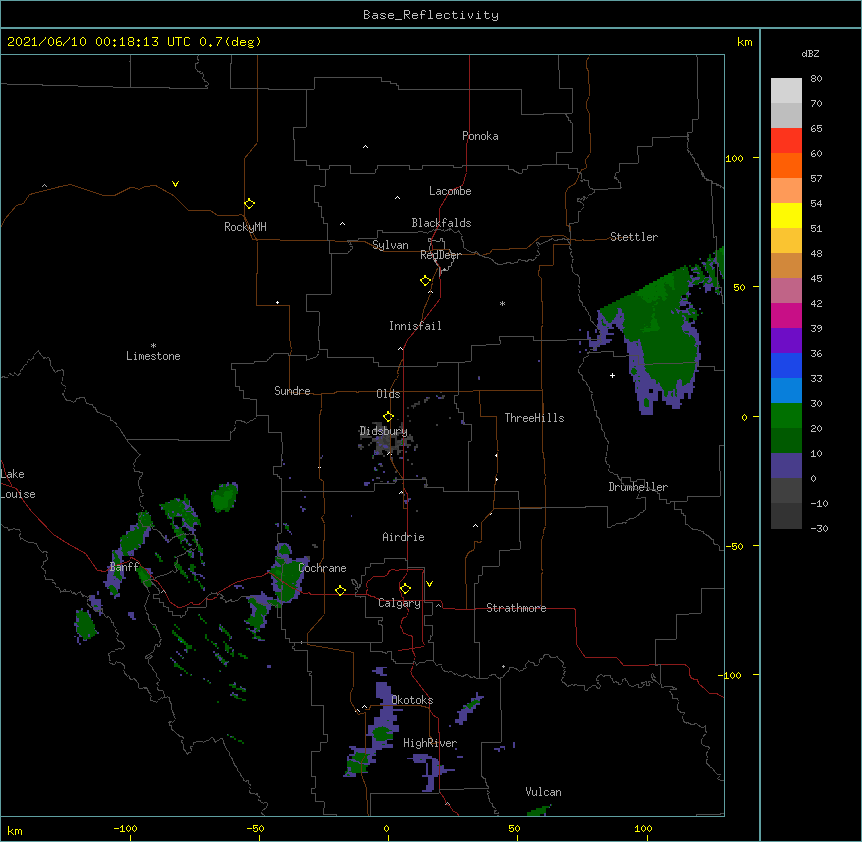Click the yellow diamond marker above Didsbury
Image resolution: width=862 pixels, height=842 pixels.
tap(388, 417)
